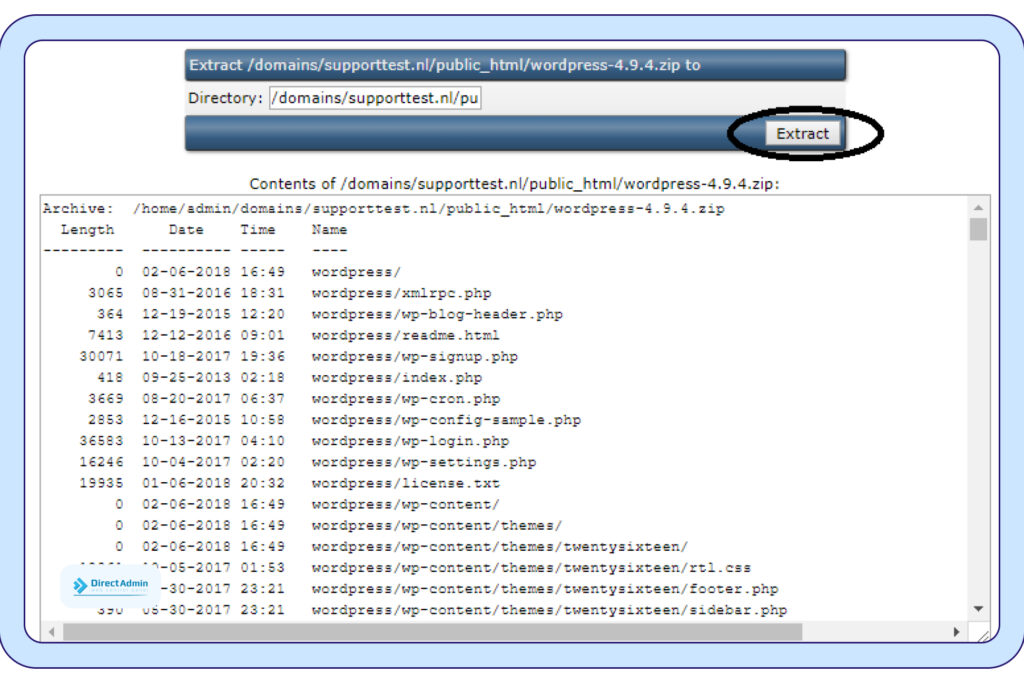The width and height of the screenshot is (1024, 683).
Task: Click the 'Contents of' zip heading
Action: pos(515,183)
